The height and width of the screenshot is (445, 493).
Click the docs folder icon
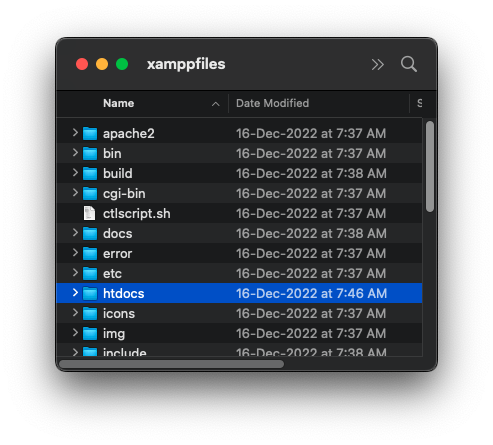pos(90,233)
